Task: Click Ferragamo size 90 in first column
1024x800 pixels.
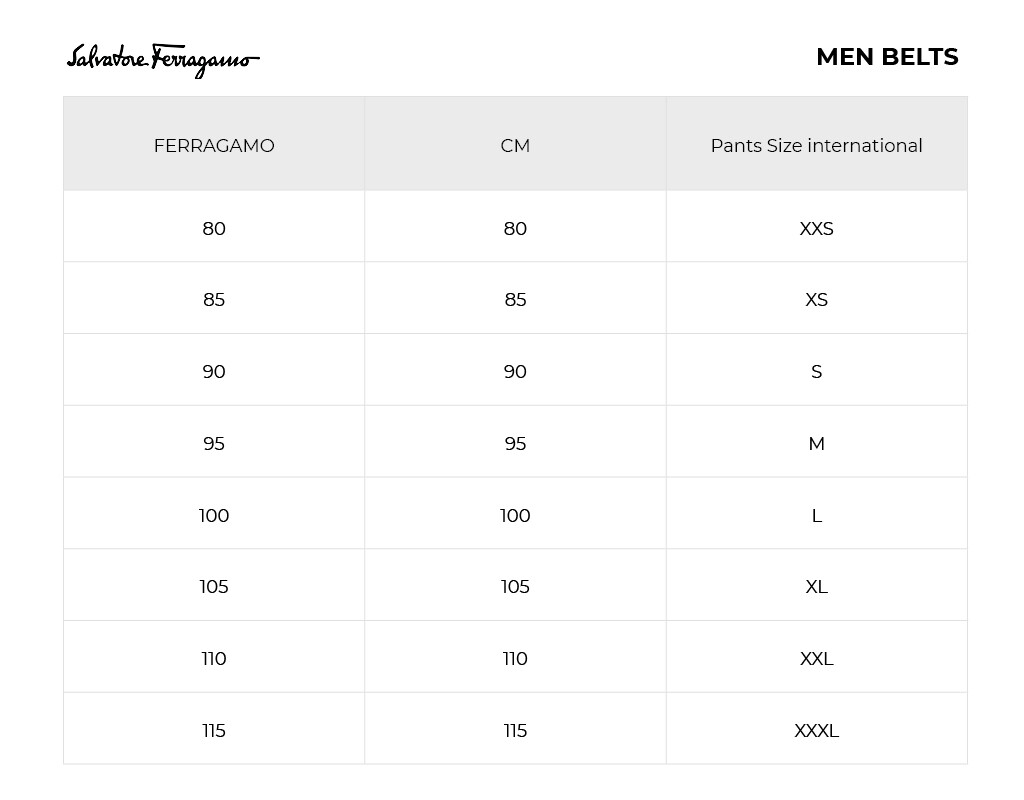Action: click(x=214, y=372)
